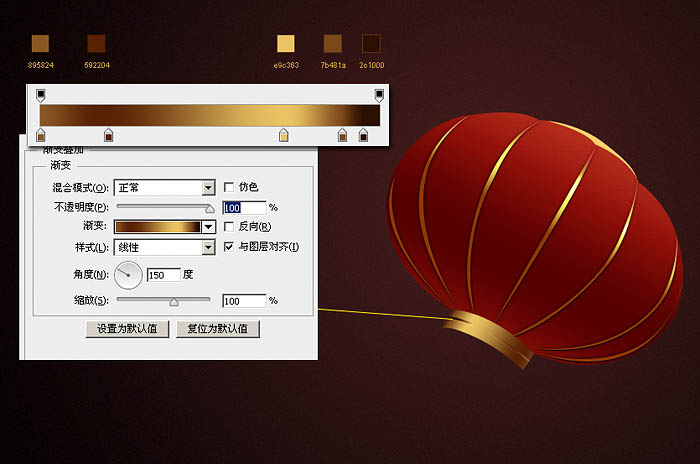Click the hex label text e9c363
700x464 pixels.
click(x=286, y=65)
